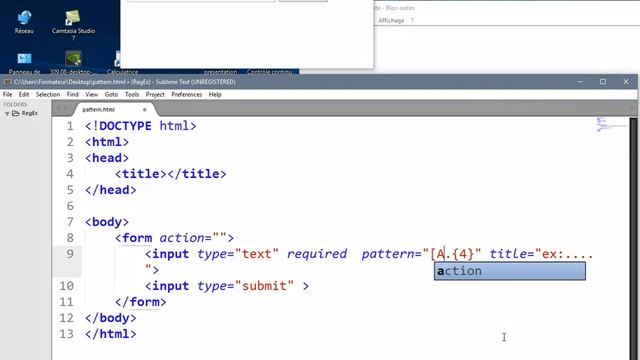640x360 pixels.
Task: Click the 'required' attribute on line 9
Action: 317,254
